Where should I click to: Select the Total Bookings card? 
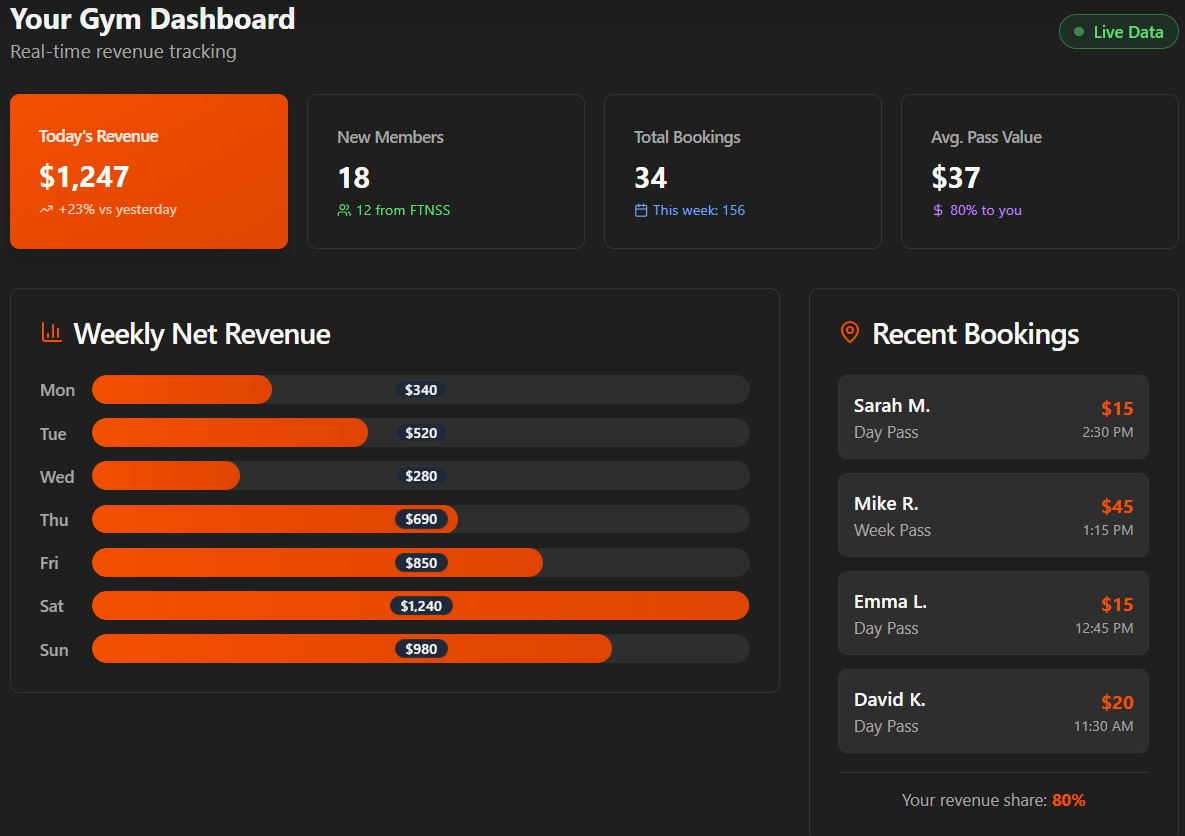pos(742,170)
